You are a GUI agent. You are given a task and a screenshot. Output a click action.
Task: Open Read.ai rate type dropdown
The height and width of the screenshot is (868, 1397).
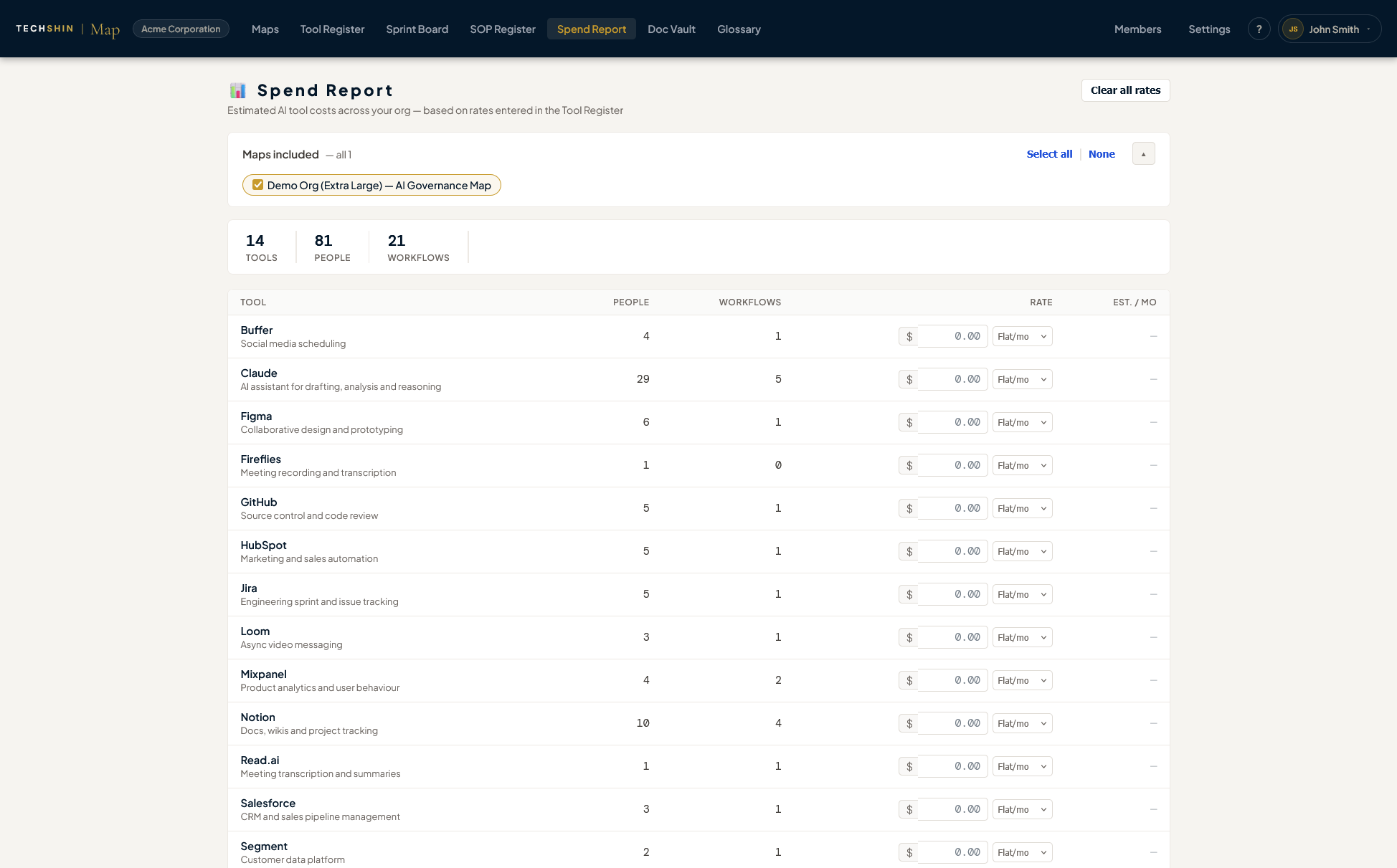coord(1022,766)
